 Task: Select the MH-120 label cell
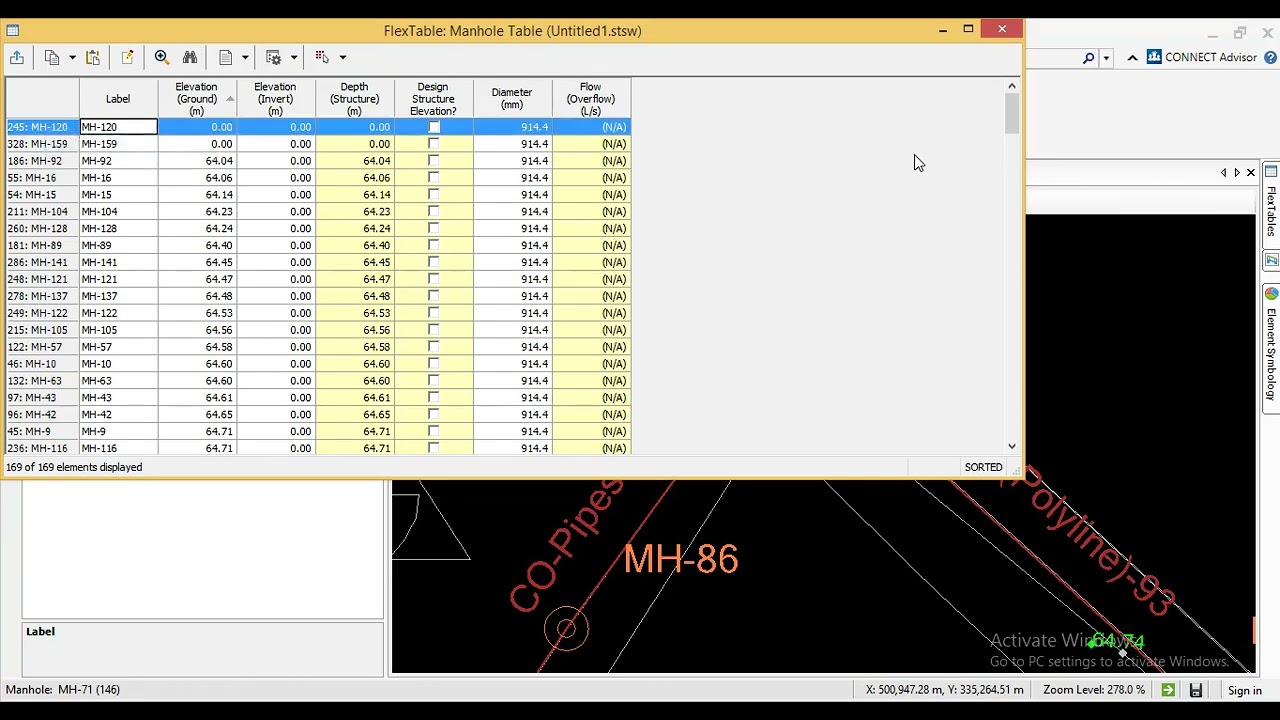click(x=118, y=127)
